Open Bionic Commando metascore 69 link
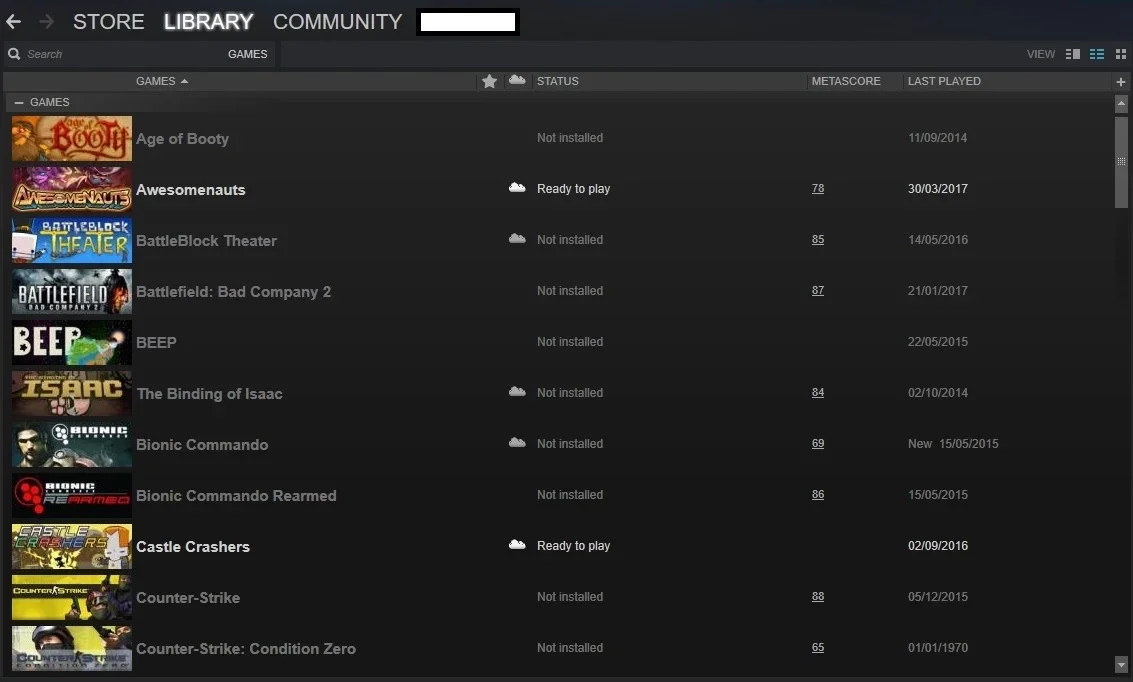This screenshot has width=1133, height=682. click(x=818, y=444)
